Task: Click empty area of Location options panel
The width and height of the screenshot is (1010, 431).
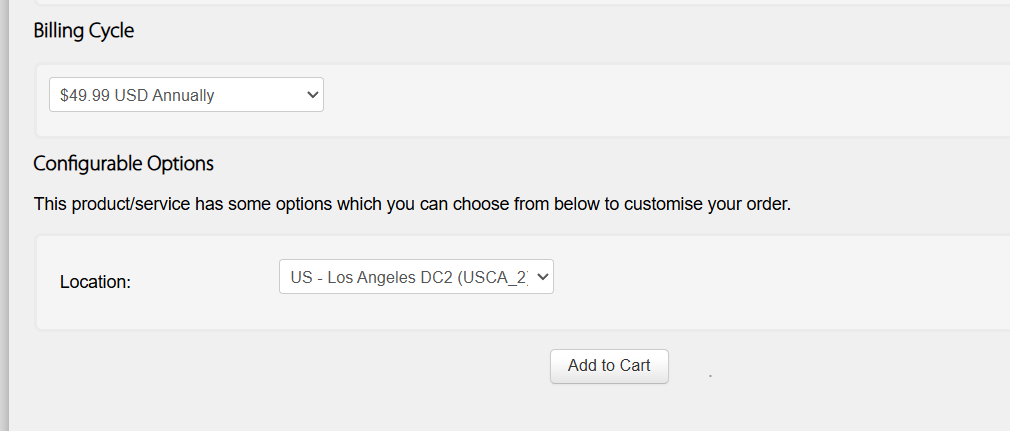Action: [773, 283]
